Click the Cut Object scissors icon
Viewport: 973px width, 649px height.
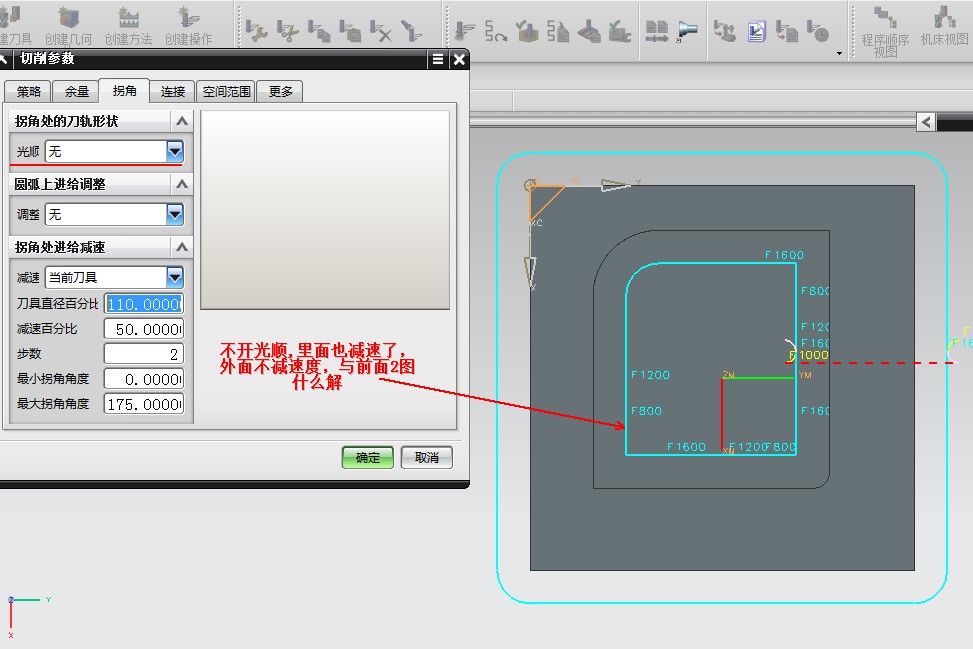287,30
